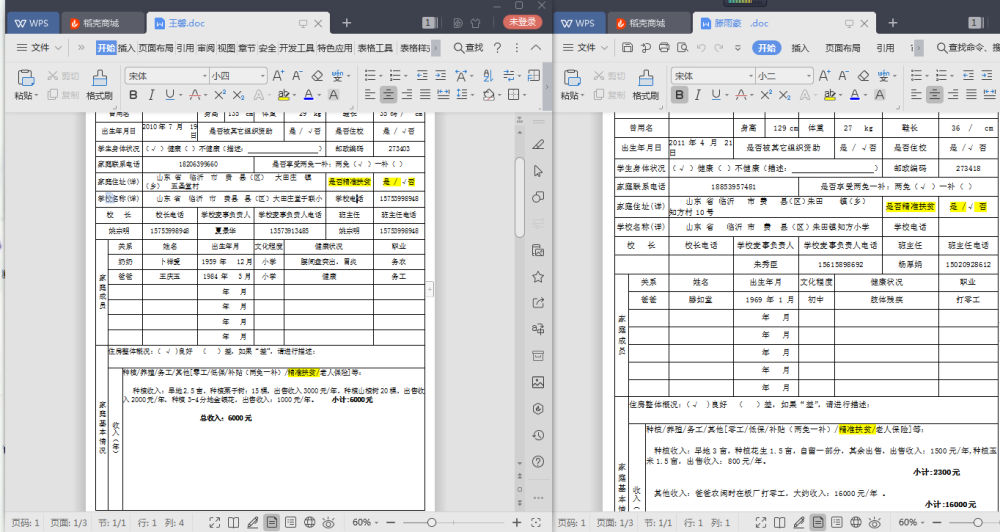This screenshot has height=532, width=1000.
Task: Open 插入 tab in left WPS window
Action: point(126,48)
